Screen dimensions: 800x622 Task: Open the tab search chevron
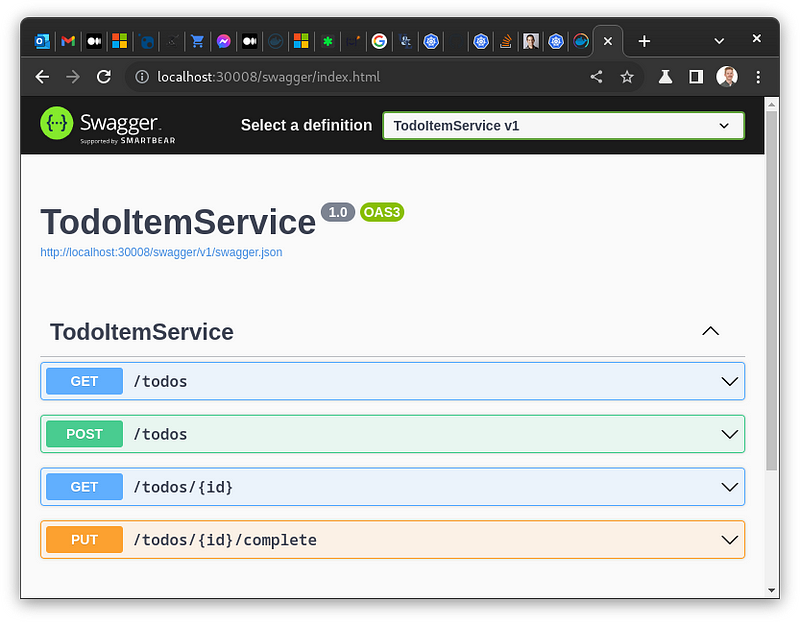tap(719, 41)
